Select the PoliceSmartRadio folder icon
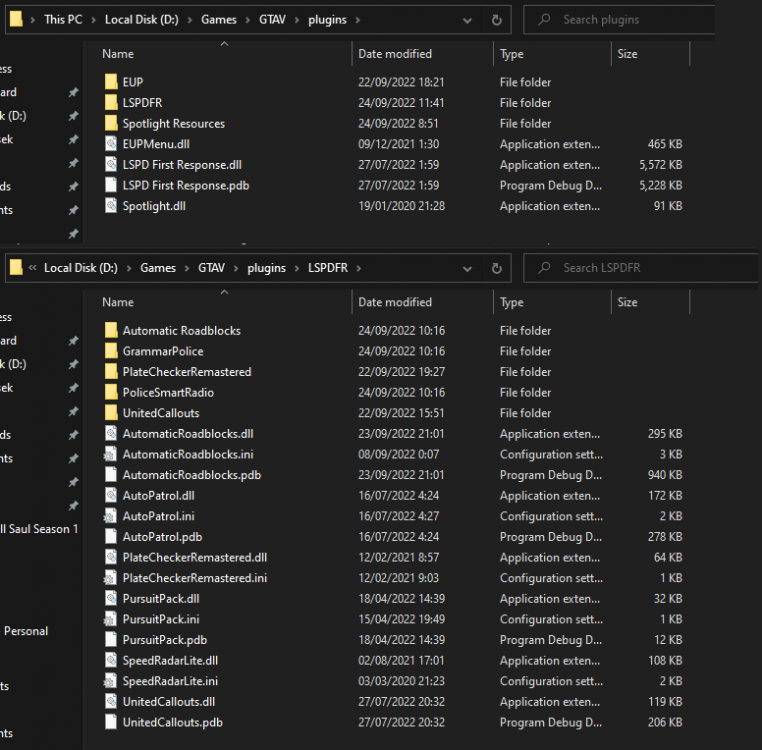The height and width of the screenshot is (750, 762). (111, 392)
